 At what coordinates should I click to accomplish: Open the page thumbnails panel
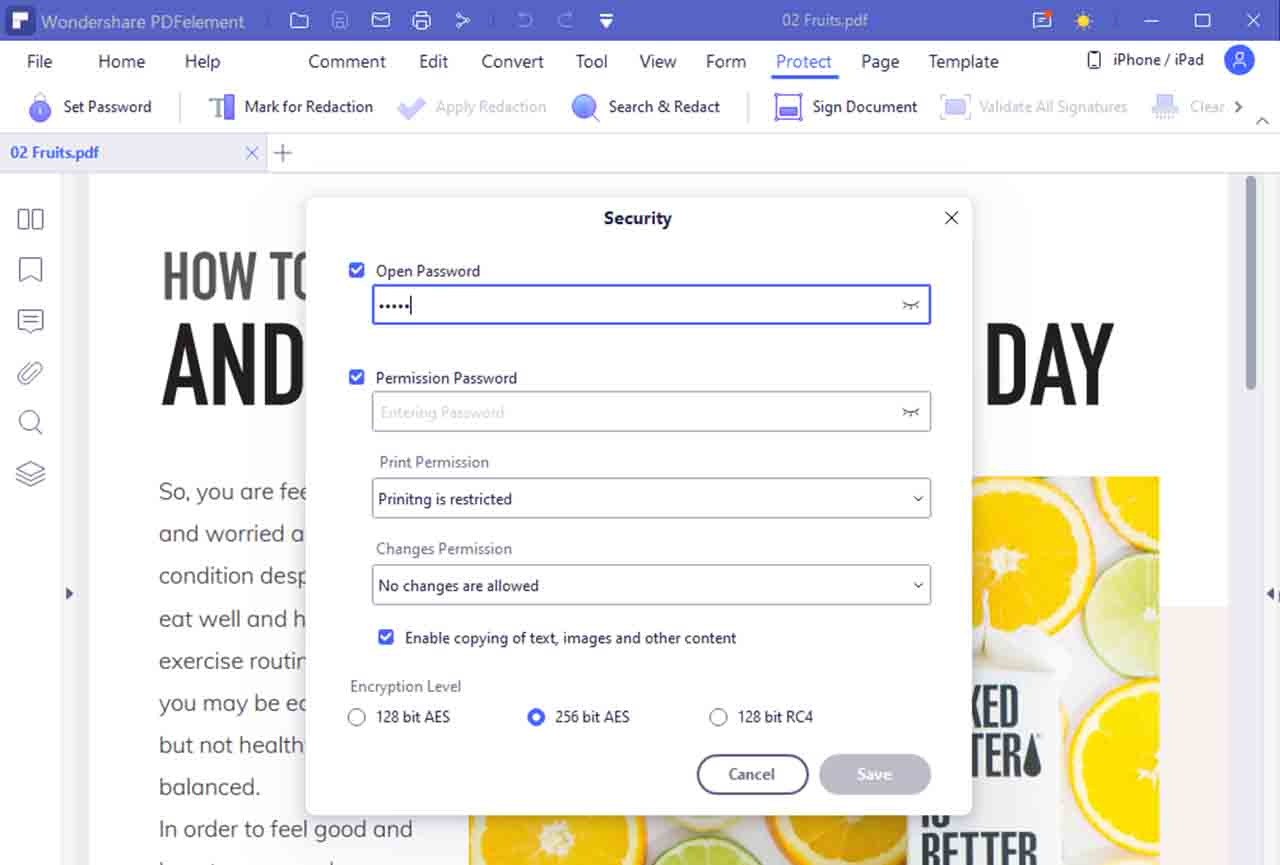click(x=30, y=219)
